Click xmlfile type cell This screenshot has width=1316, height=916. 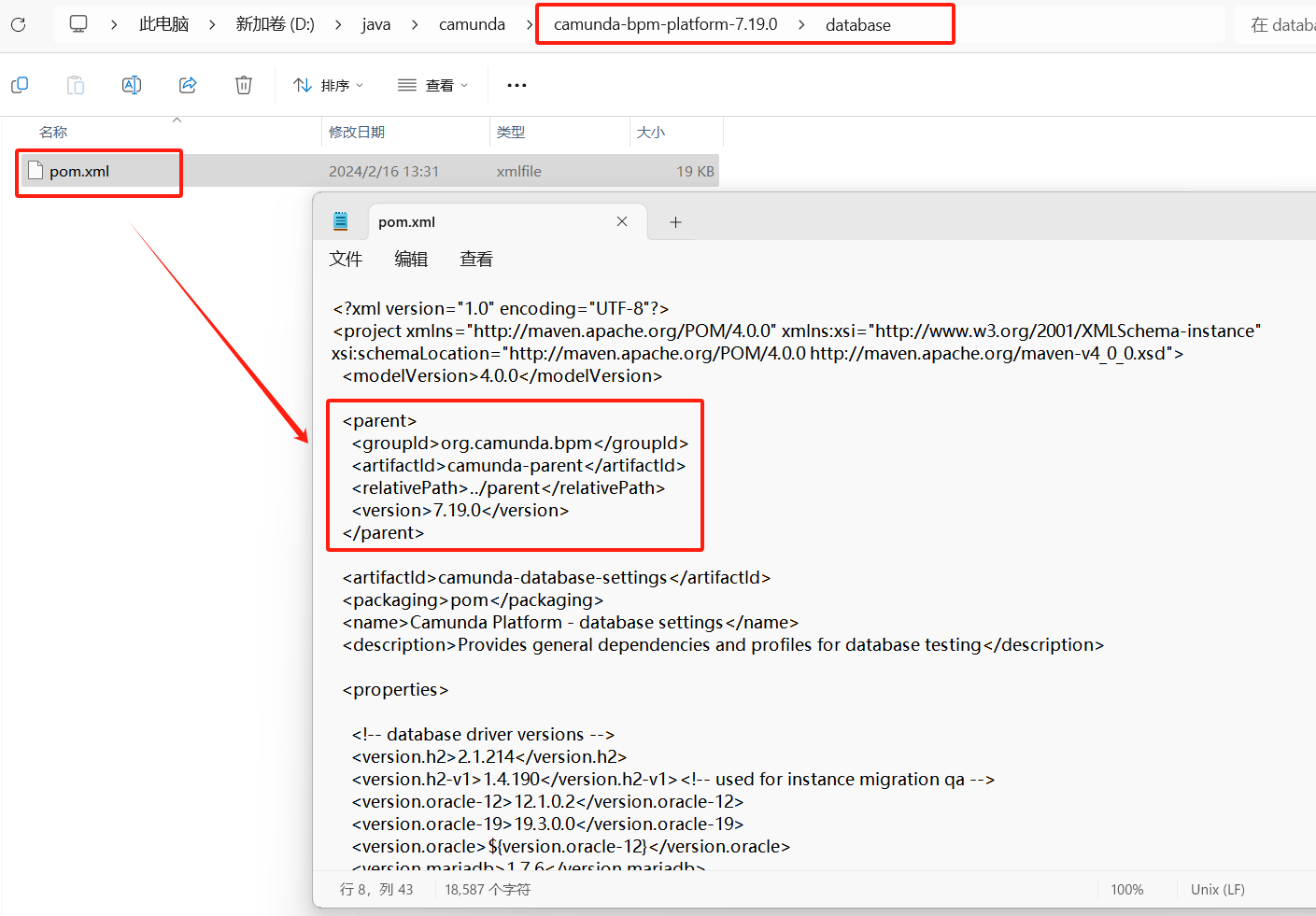coord(519,171)
